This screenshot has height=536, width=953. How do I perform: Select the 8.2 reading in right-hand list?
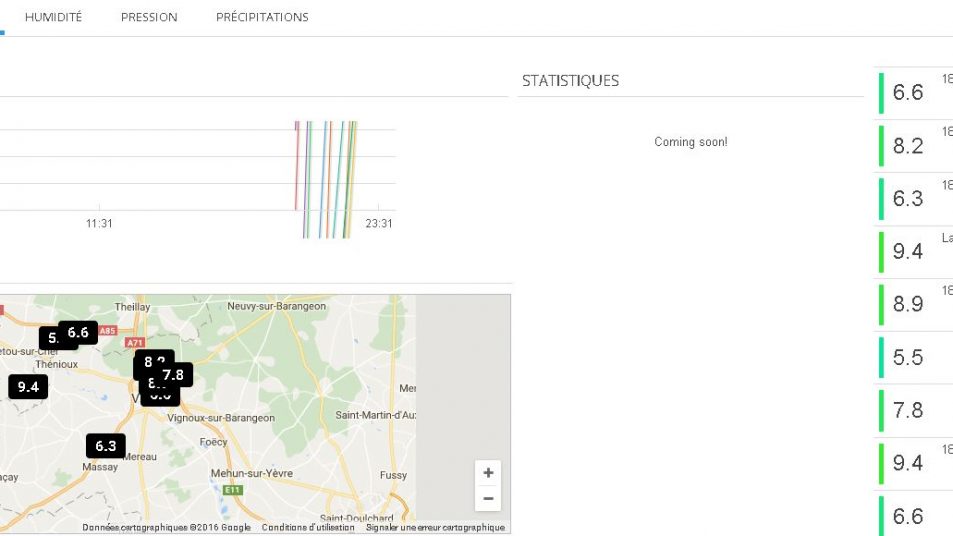click(x=908, y=146)
